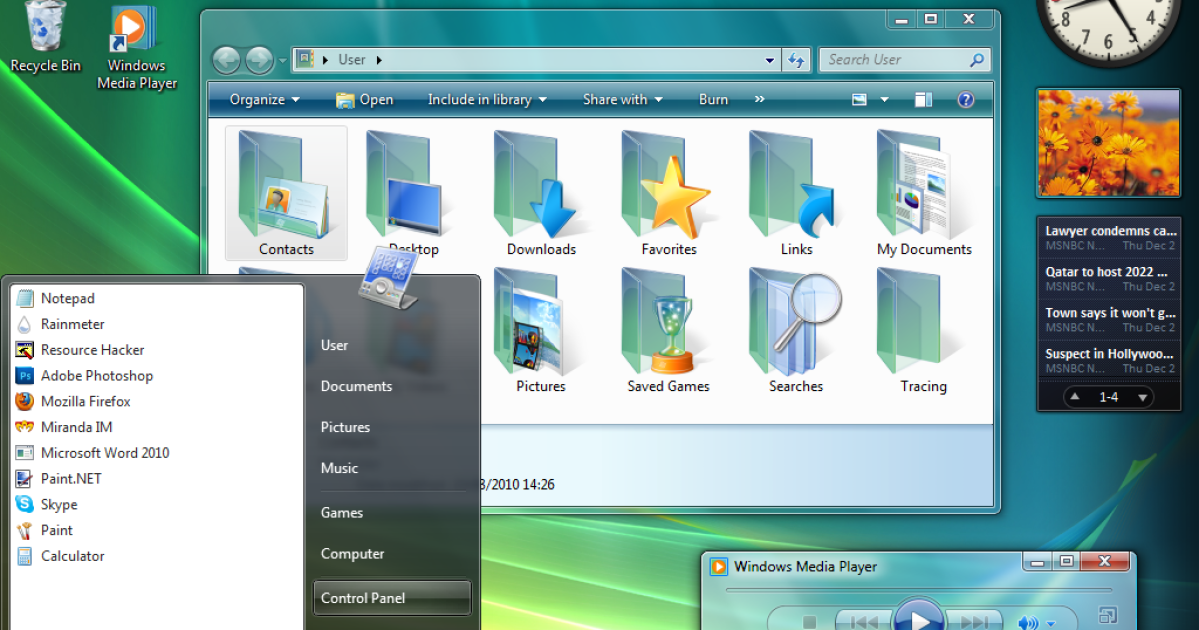Select the My Documents folder icon
The height and width of the screenshot is (630, 1199).
point(924,193)
